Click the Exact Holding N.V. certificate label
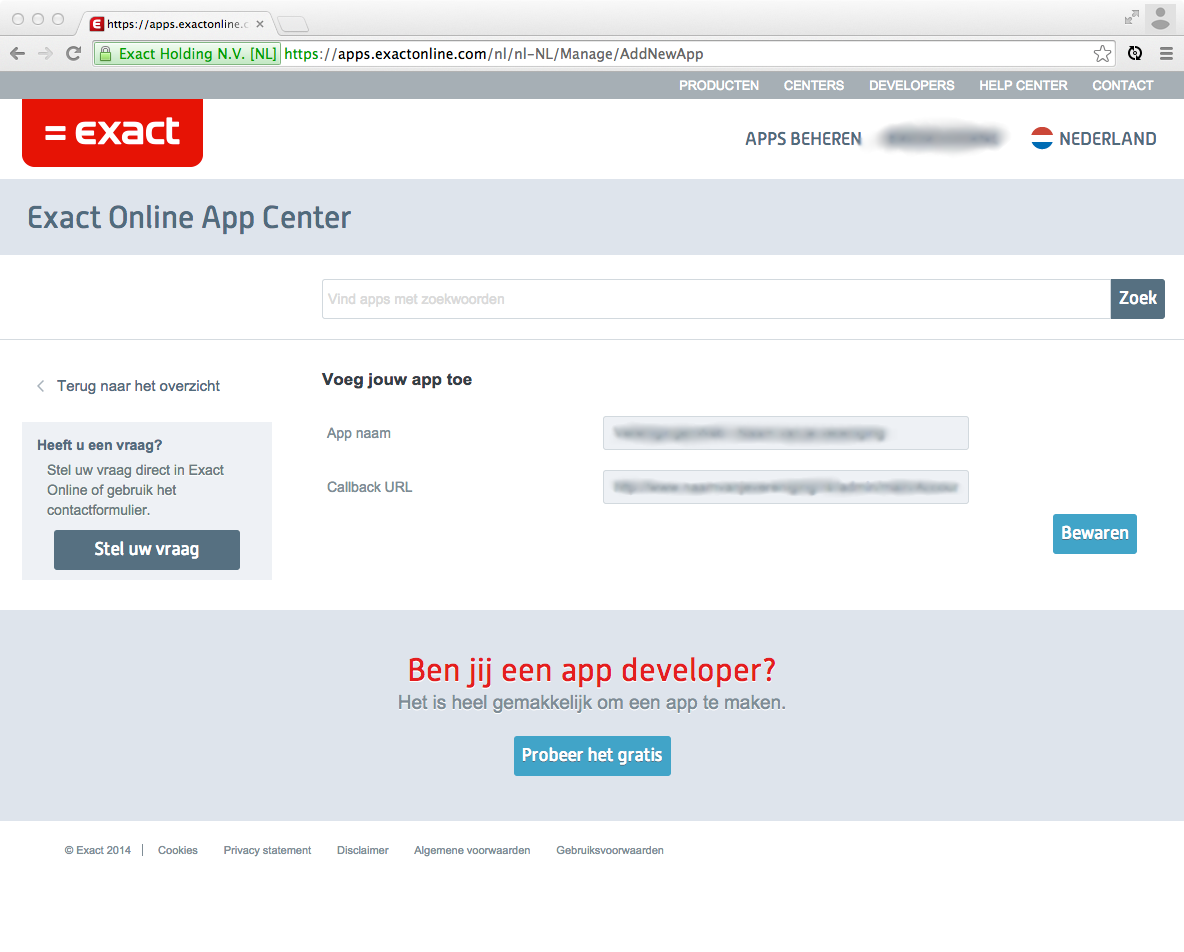This screenshot has height=952, width=1184. (x=197, y=54)
